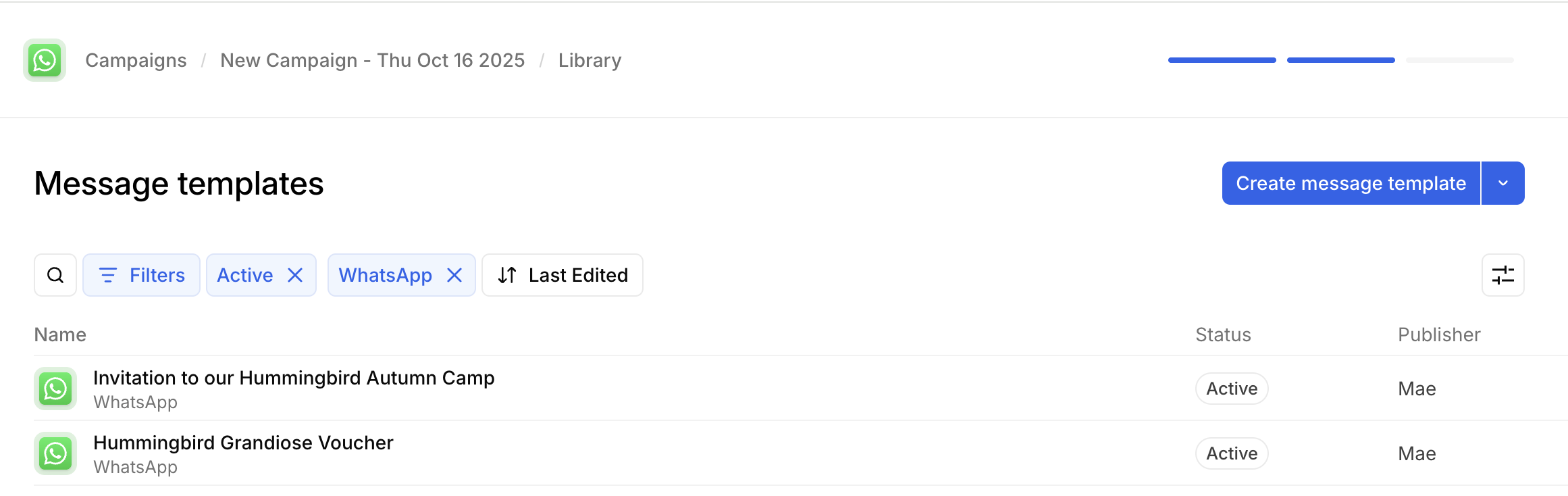Go to the Campaigns breadcrumb
Image resolution: width=1568 pixels, height=496 pixels.
136,60
